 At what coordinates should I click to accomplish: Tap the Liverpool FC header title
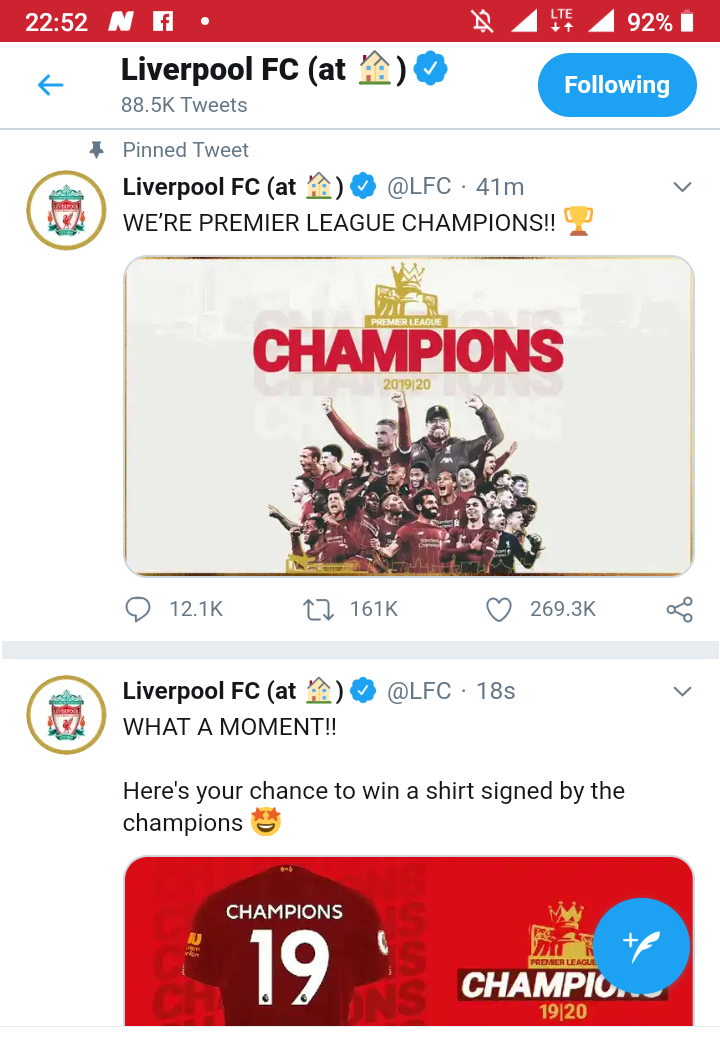coord(233,70)
